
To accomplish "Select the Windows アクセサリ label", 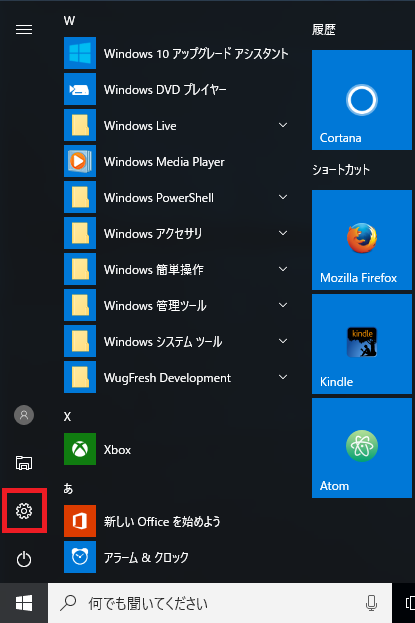I will pos(153,234).
